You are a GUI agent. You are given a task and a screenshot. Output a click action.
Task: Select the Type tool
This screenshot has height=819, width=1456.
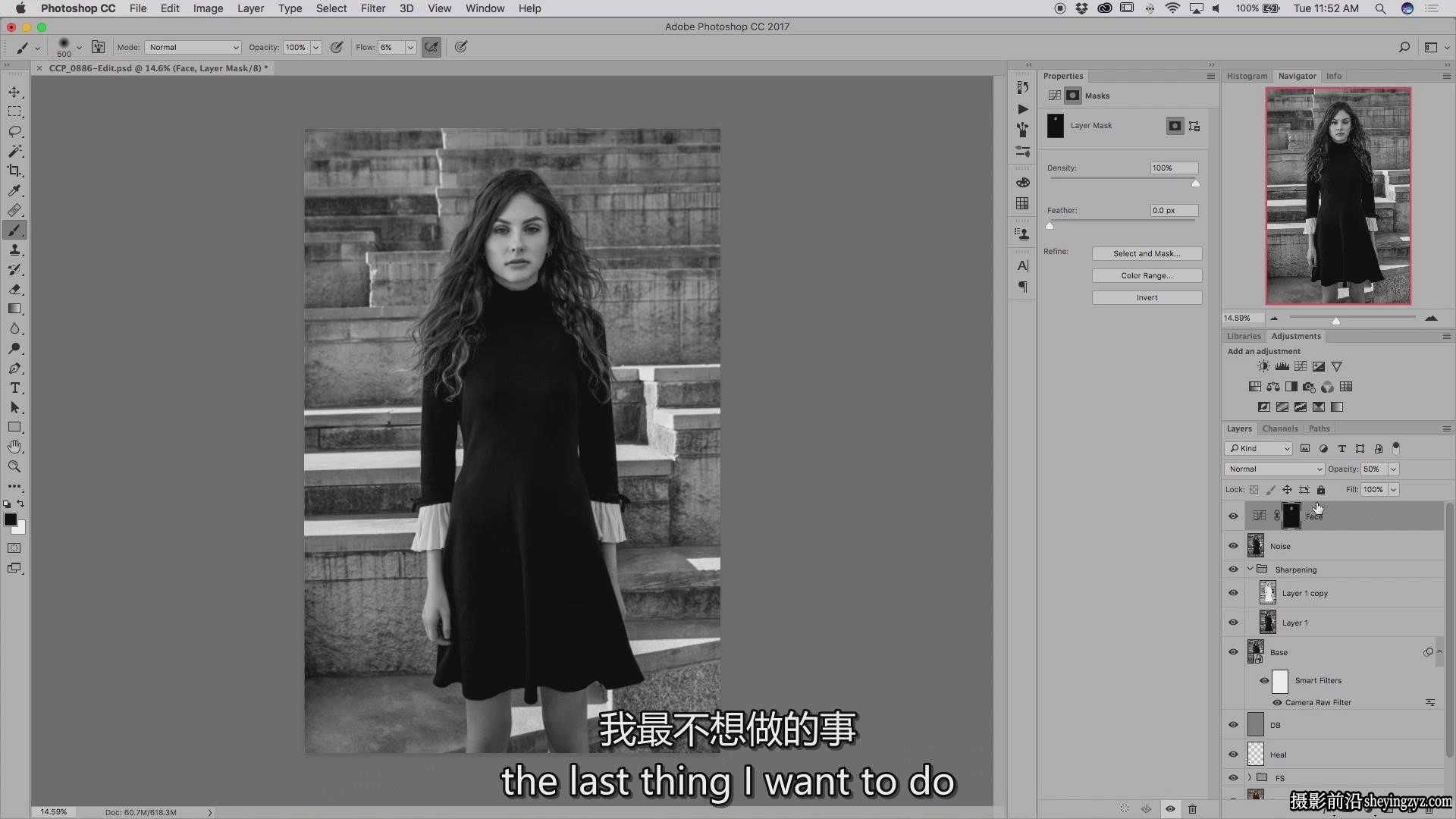[14, 388]
